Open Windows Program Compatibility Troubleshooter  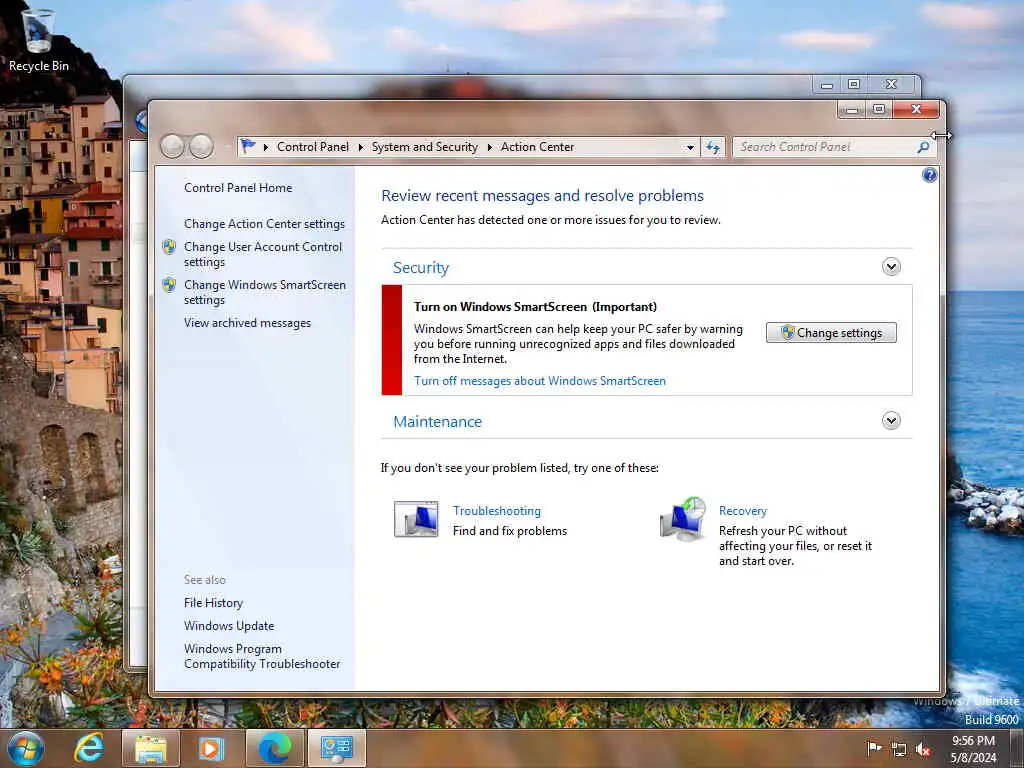point(262,656)
